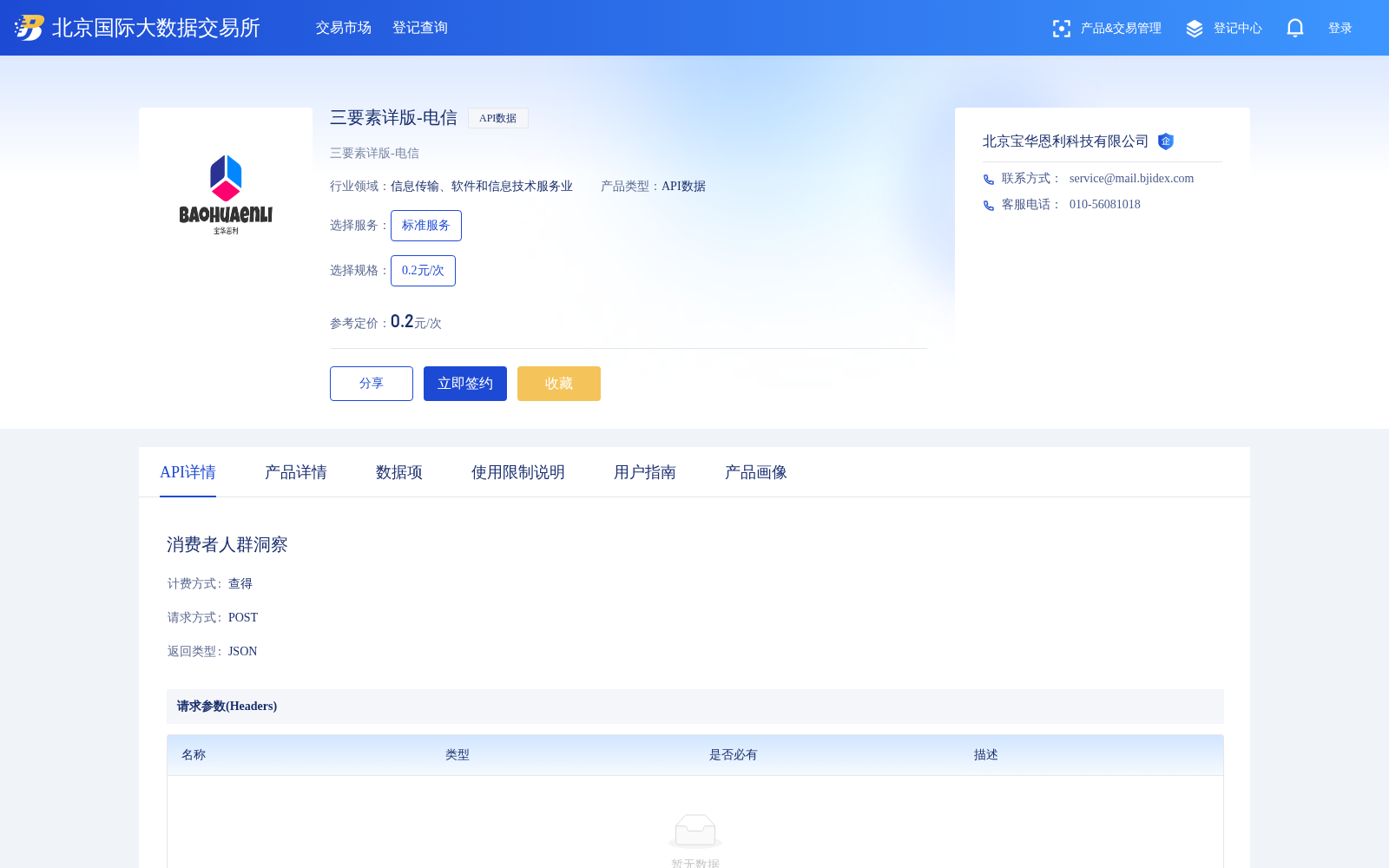Click the 立即签约 sign now button
1389x868 pixels.
[x=465, y=384]
